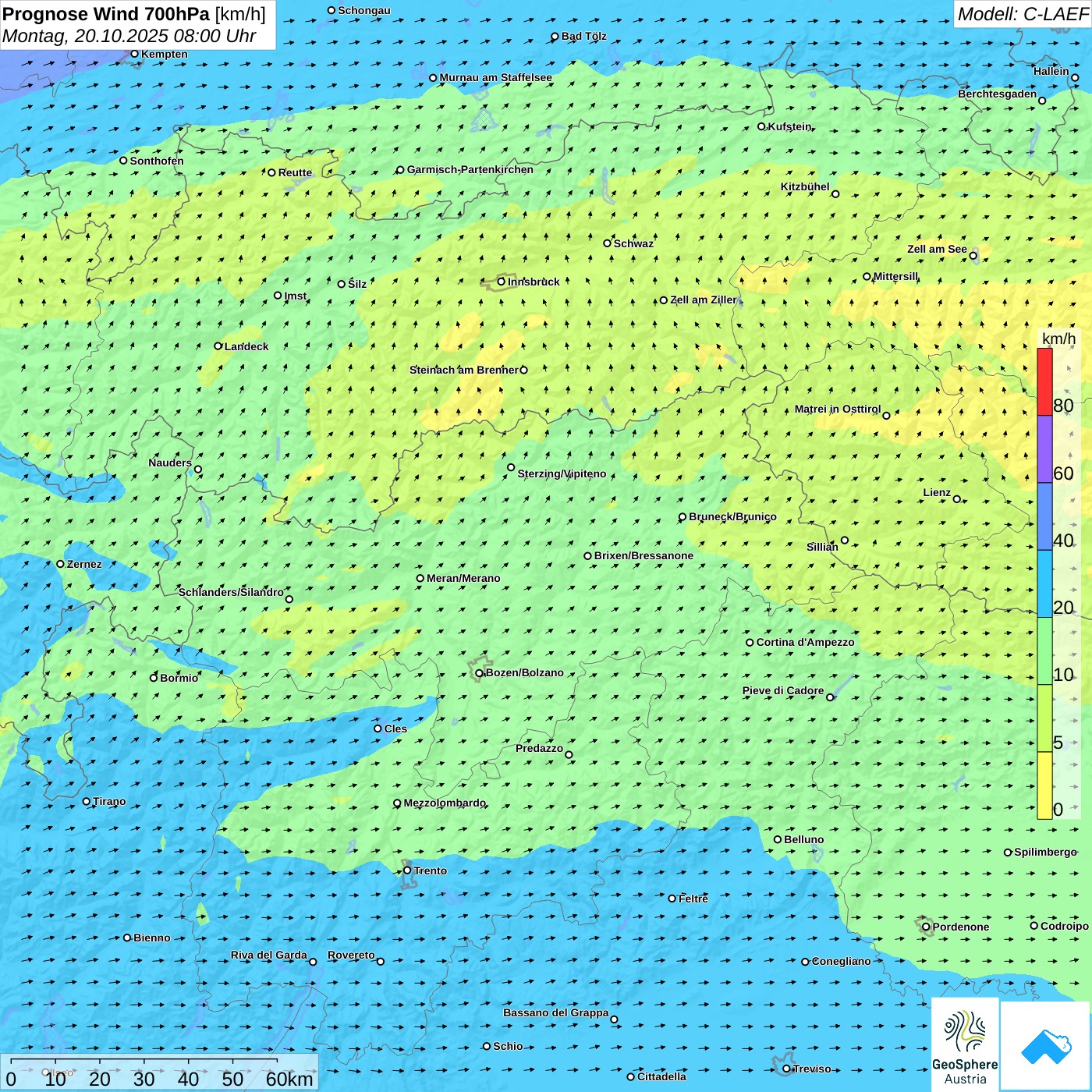Click the Innsbruck city marker circle
This screenshot has height=1092, width=1092.
click(x=502, y=282)
